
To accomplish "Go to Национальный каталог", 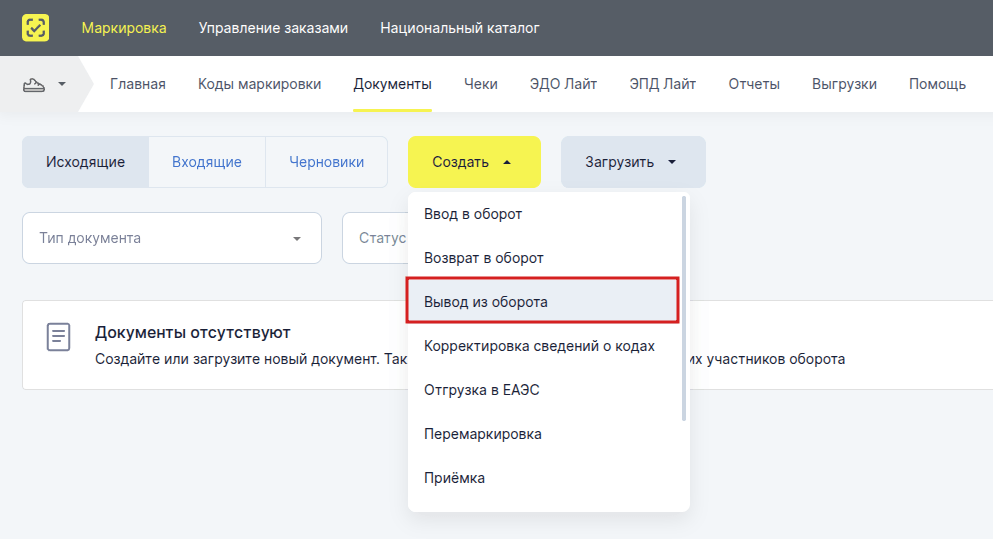I will tap(460, 28).
